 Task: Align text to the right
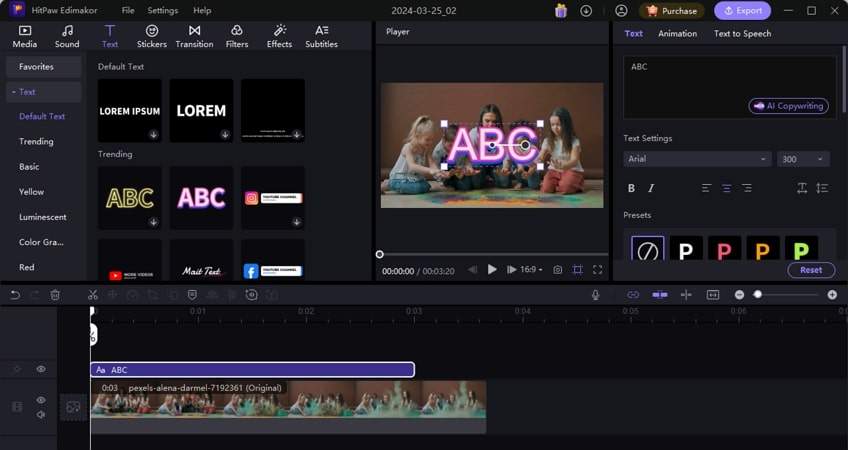(x=747, y=188)
